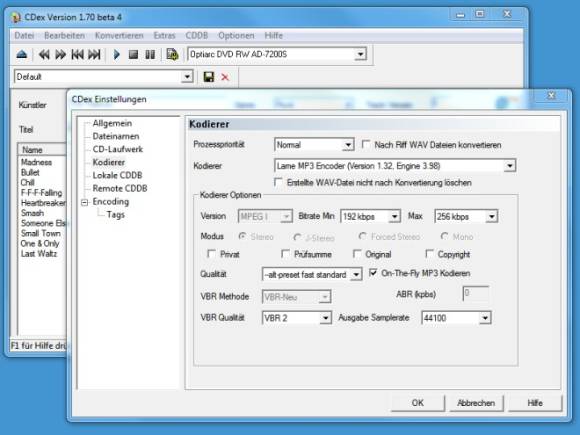Open the Bitrate Min 192 kbps dropdown
Viewport: 580px width, 435px height.
pyautogui.click(x=394, y=216)
